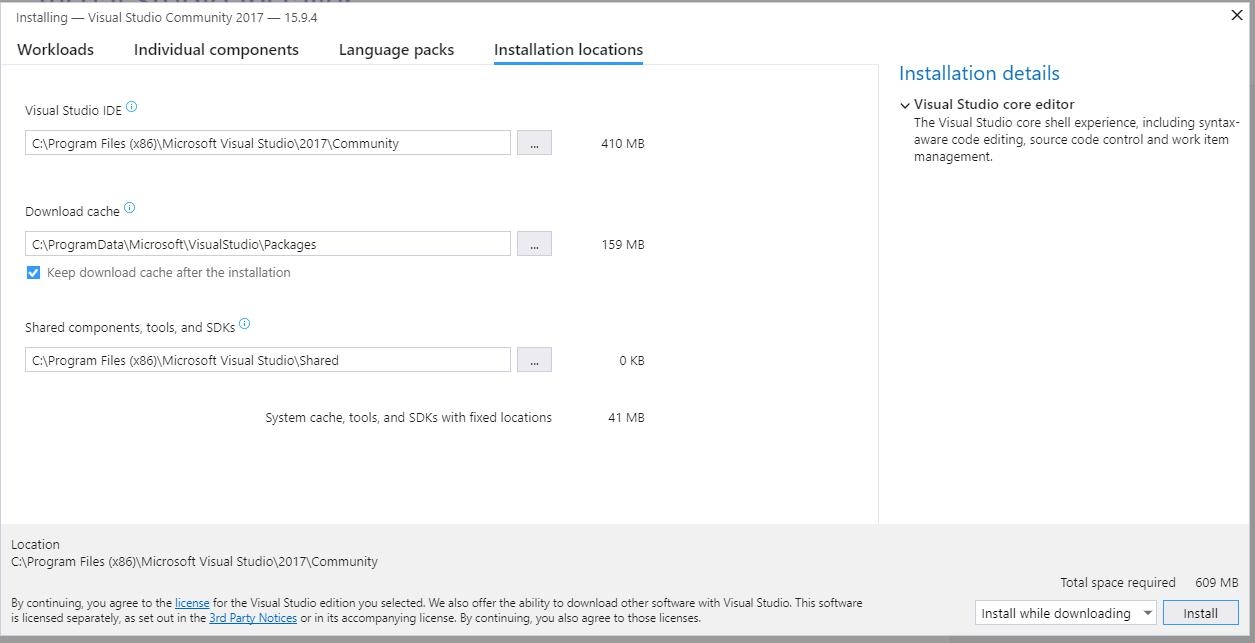Screen dimensions: 1255x643
Task: Switch to the Workloads tab
Action: click(x=56, y=50)
